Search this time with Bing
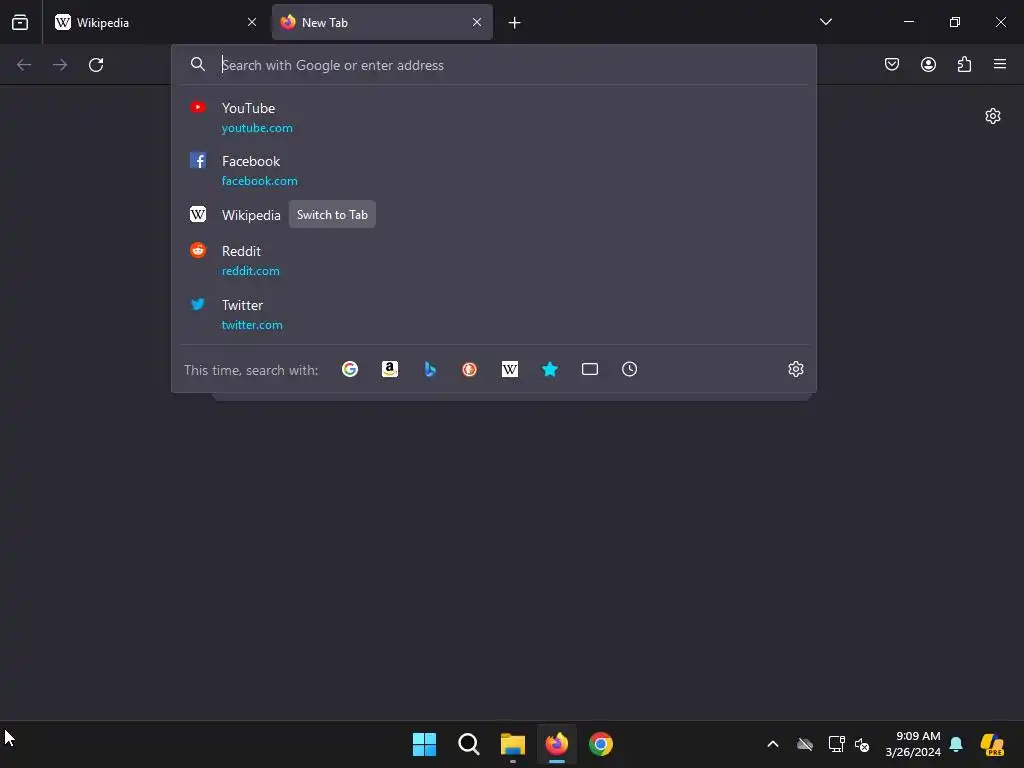 (430, 370)
